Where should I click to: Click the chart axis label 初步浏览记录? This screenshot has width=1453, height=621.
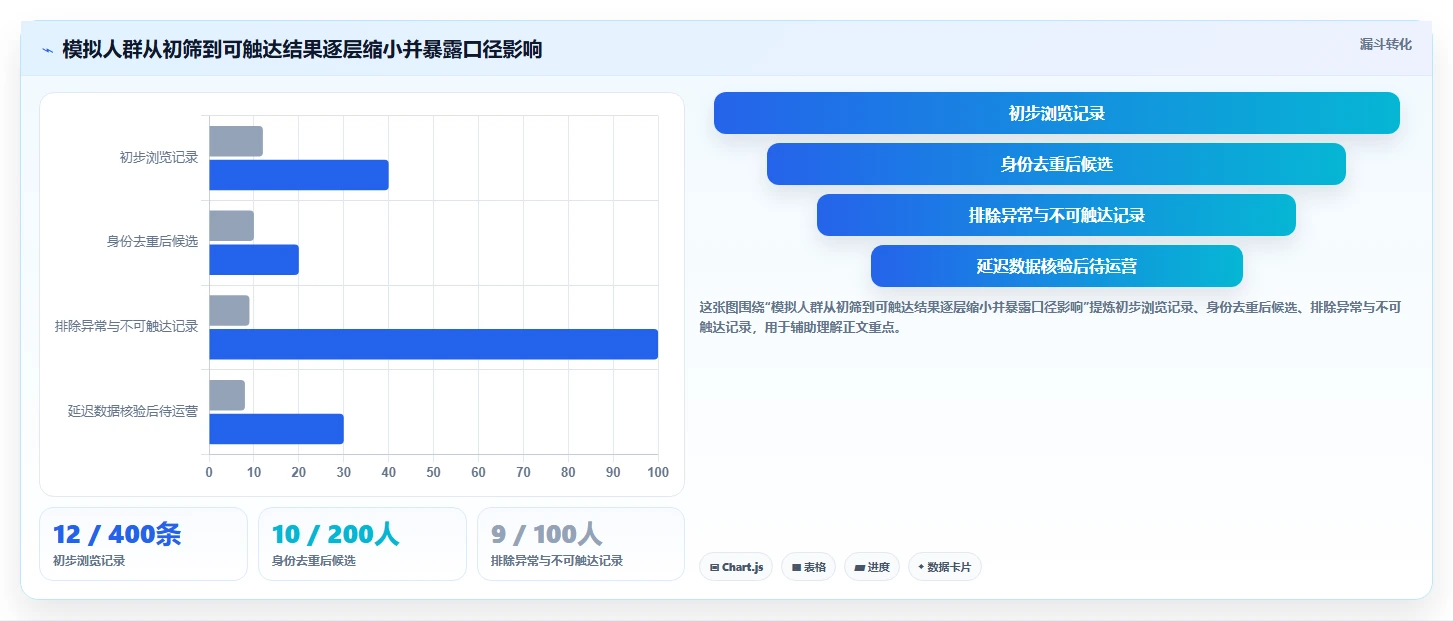[x=159, y=158]
